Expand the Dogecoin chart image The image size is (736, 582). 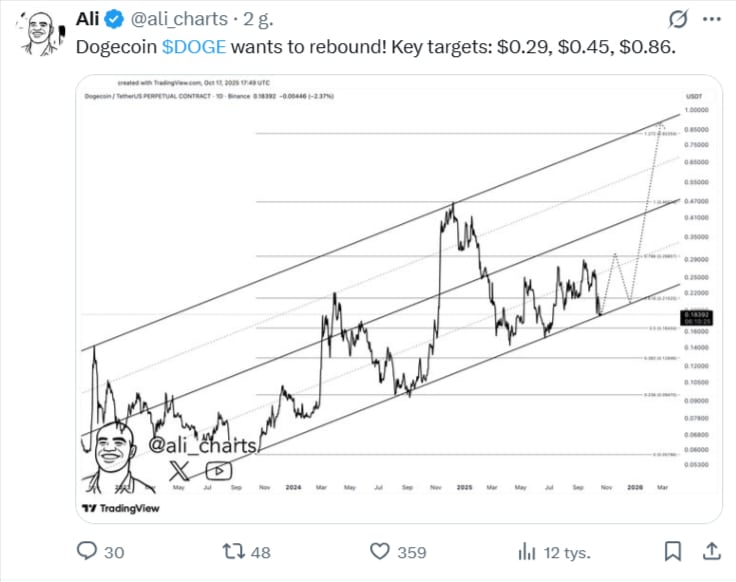(x=400, y=300)
